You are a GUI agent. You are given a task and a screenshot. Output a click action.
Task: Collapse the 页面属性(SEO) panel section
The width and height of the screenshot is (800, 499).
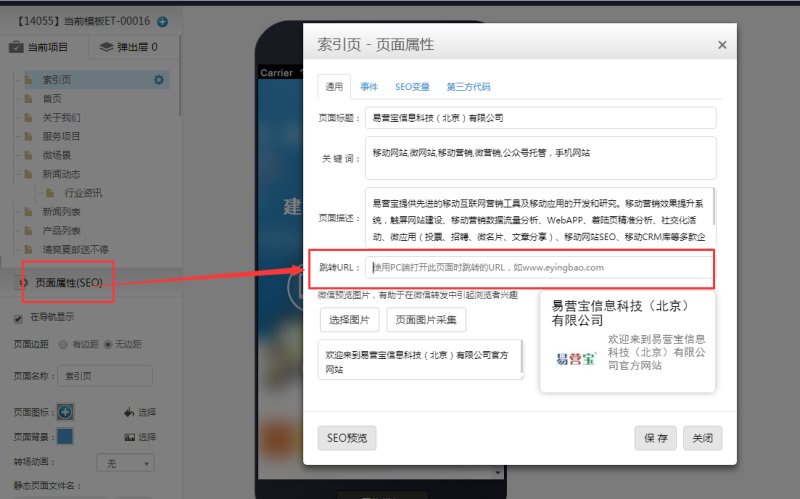[68, 283]
